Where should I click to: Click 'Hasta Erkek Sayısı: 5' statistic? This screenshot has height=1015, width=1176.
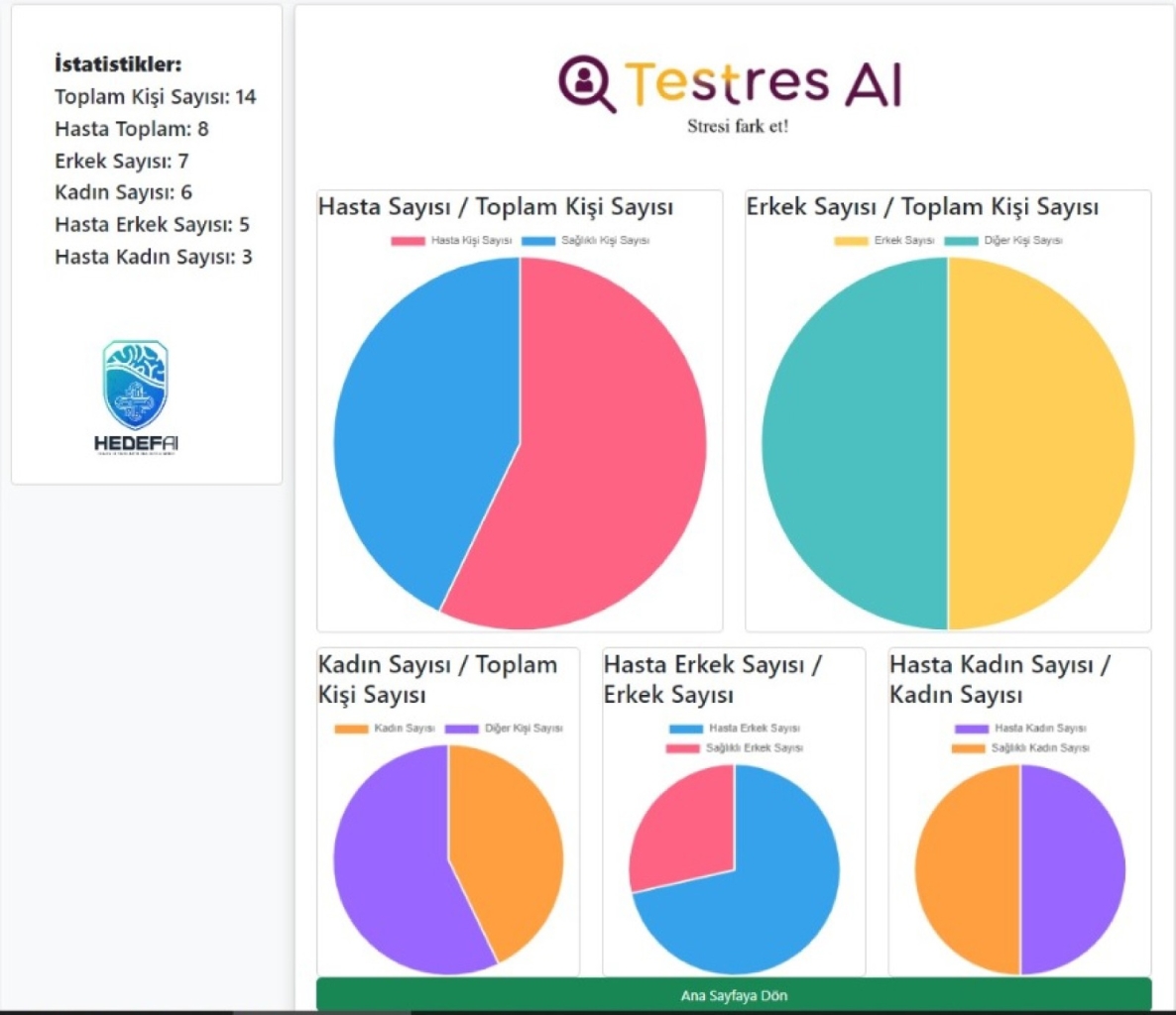[x=152, y=225]
